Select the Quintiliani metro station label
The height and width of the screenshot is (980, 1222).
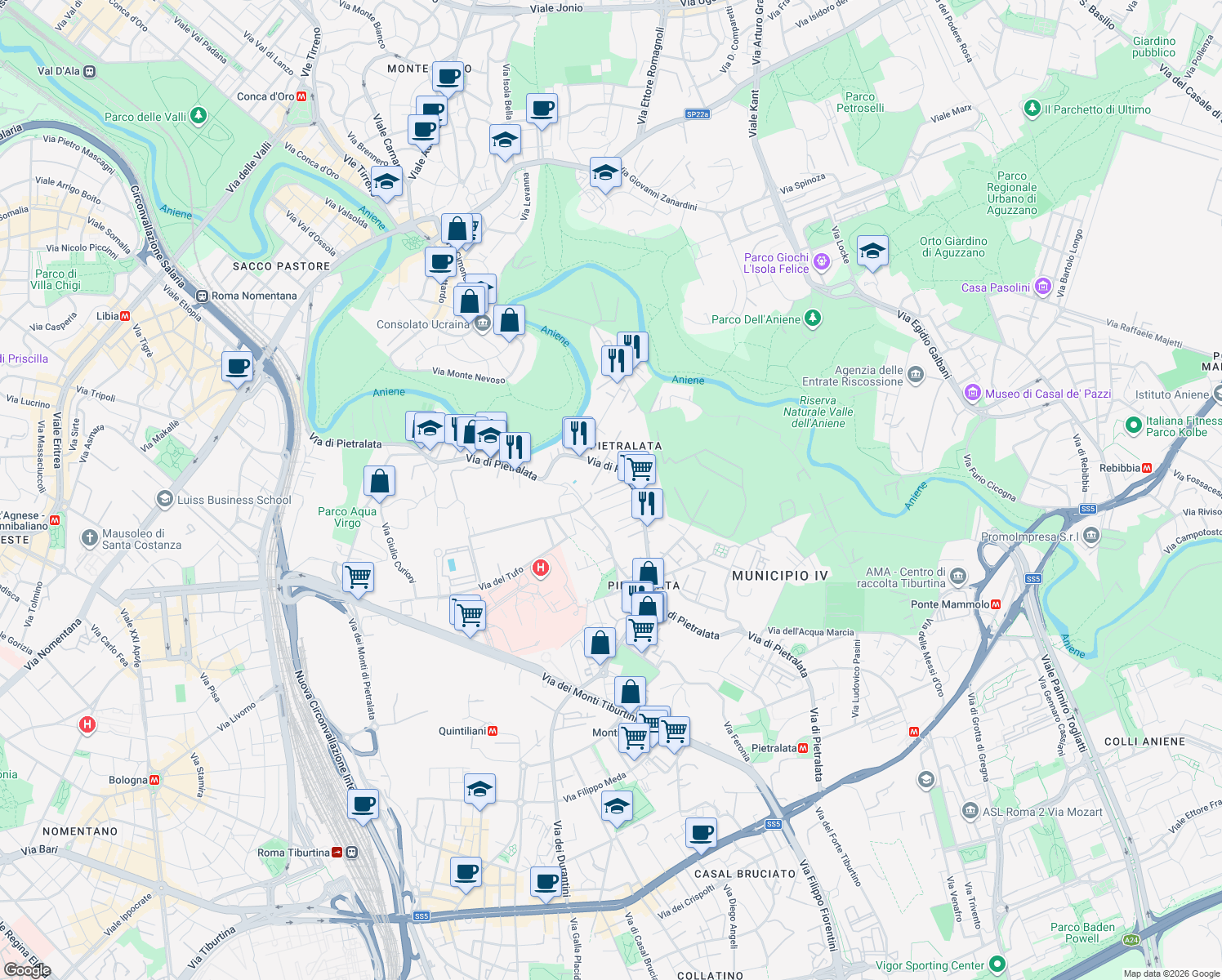click(462, 731)
